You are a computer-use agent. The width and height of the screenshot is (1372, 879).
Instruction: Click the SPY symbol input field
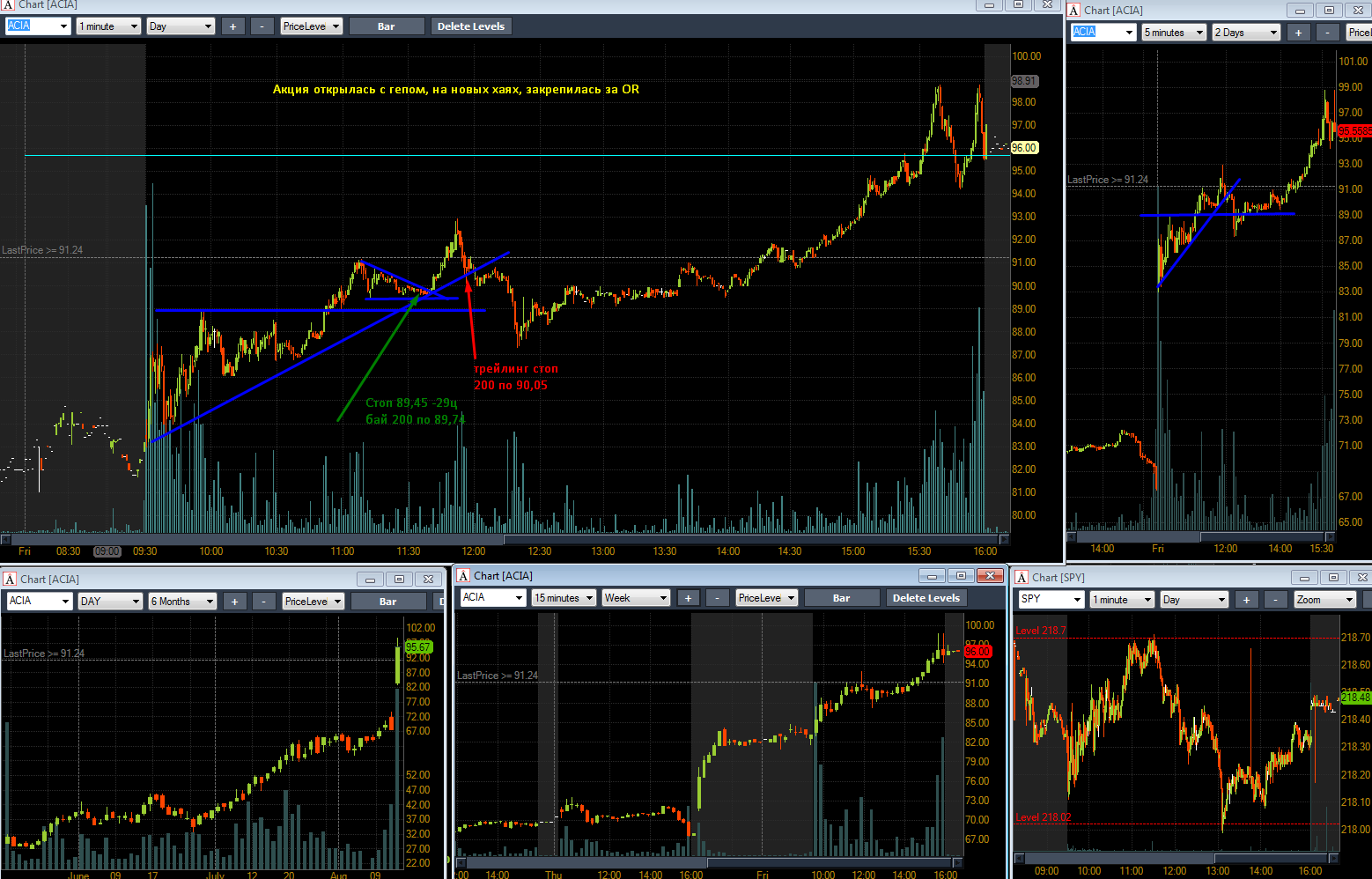1051,600
